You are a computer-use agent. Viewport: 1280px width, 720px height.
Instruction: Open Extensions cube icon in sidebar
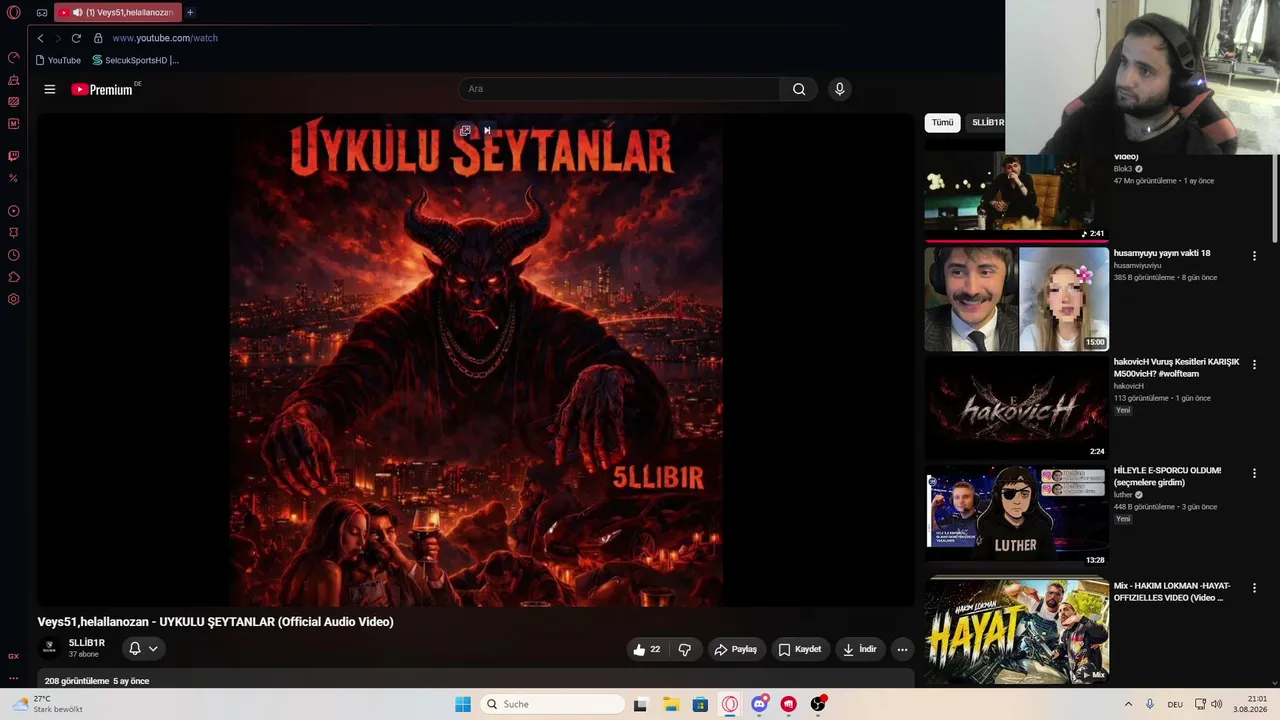coord(14,277)
